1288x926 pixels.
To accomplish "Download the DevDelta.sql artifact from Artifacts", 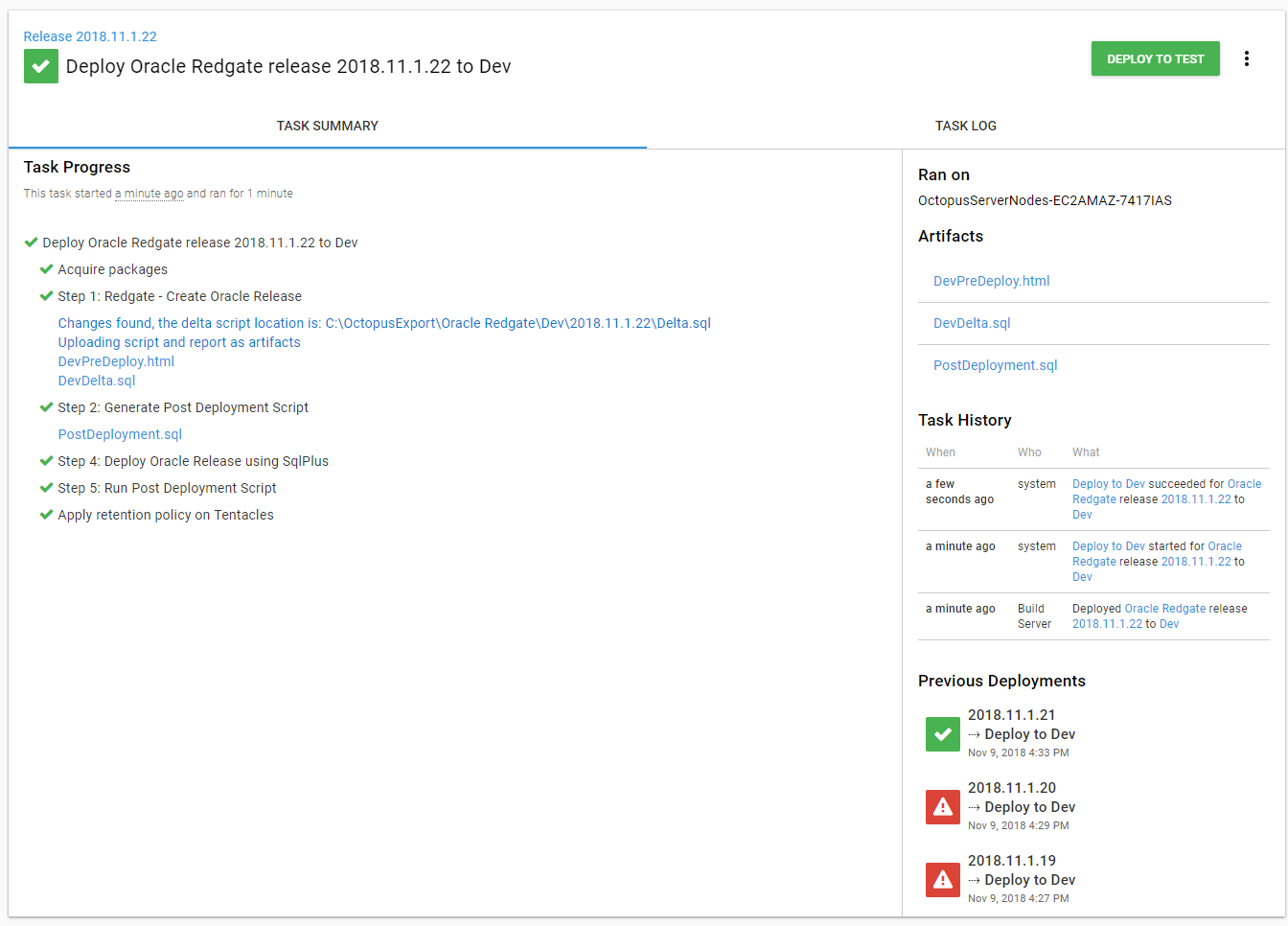I will [972, 323].
